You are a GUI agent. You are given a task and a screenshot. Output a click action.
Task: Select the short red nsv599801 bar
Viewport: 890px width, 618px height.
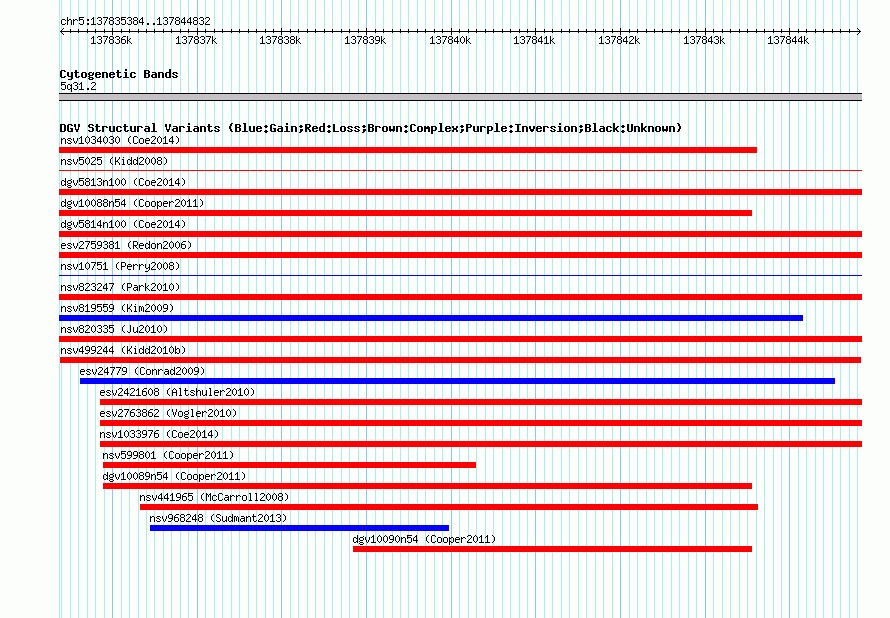point(289,465)
